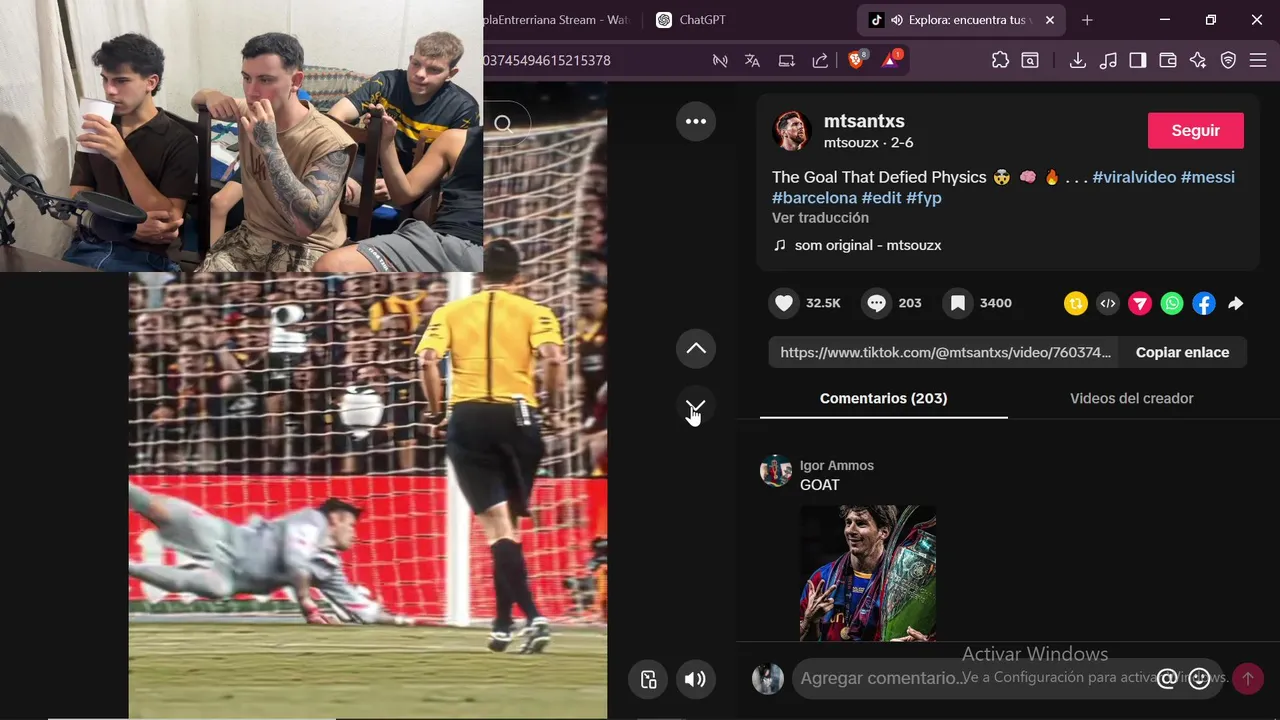Image resolution: width=1280 pixels, height=720 pixels.
Task: Share the video to Facebook
Action: 1204,303
